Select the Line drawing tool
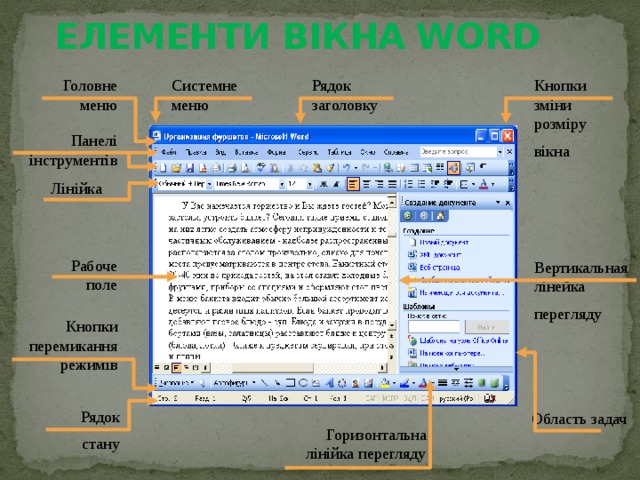Viewport: 640px width, 480px height. [264, 383]
